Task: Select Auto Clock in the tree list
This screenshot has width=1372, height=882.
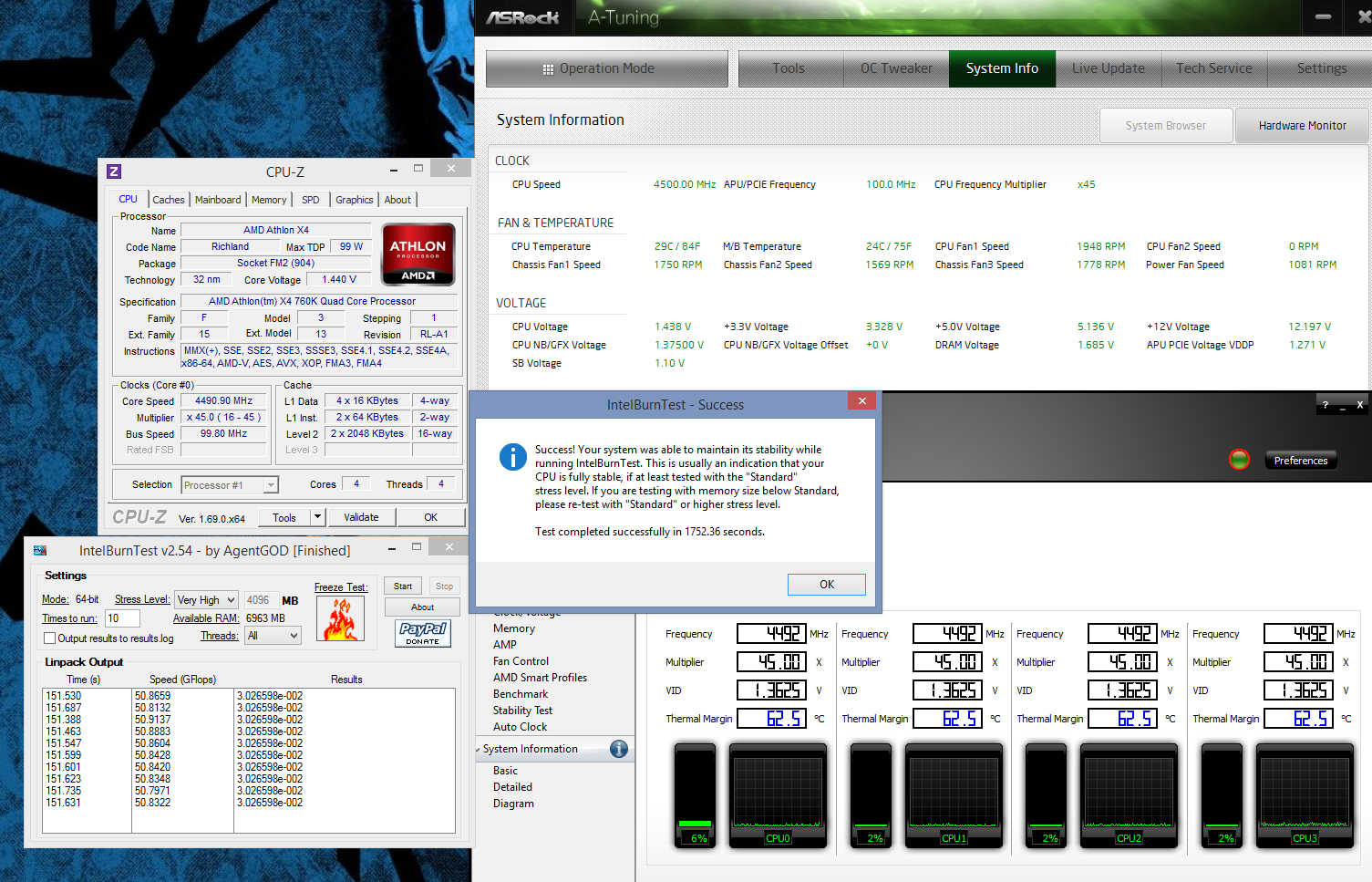Action: point(520,727)
